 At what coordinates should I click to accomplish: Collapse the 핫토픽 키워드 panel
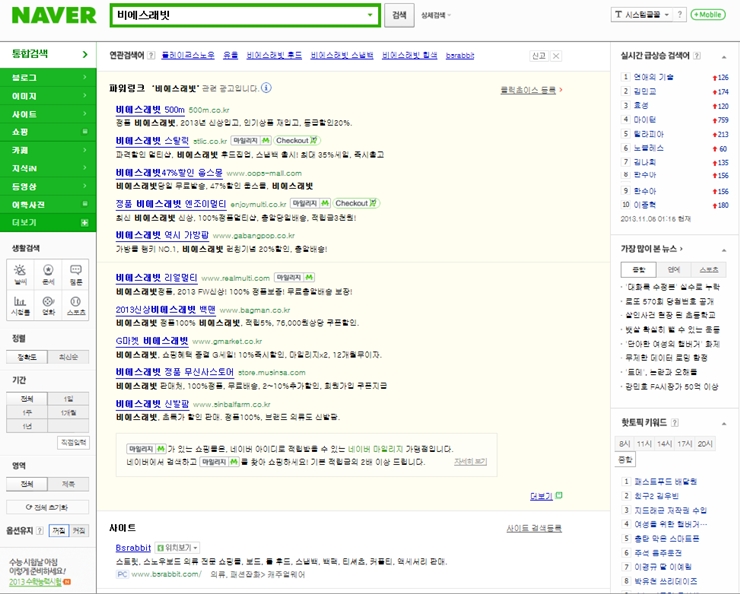[x=723, y=424]
